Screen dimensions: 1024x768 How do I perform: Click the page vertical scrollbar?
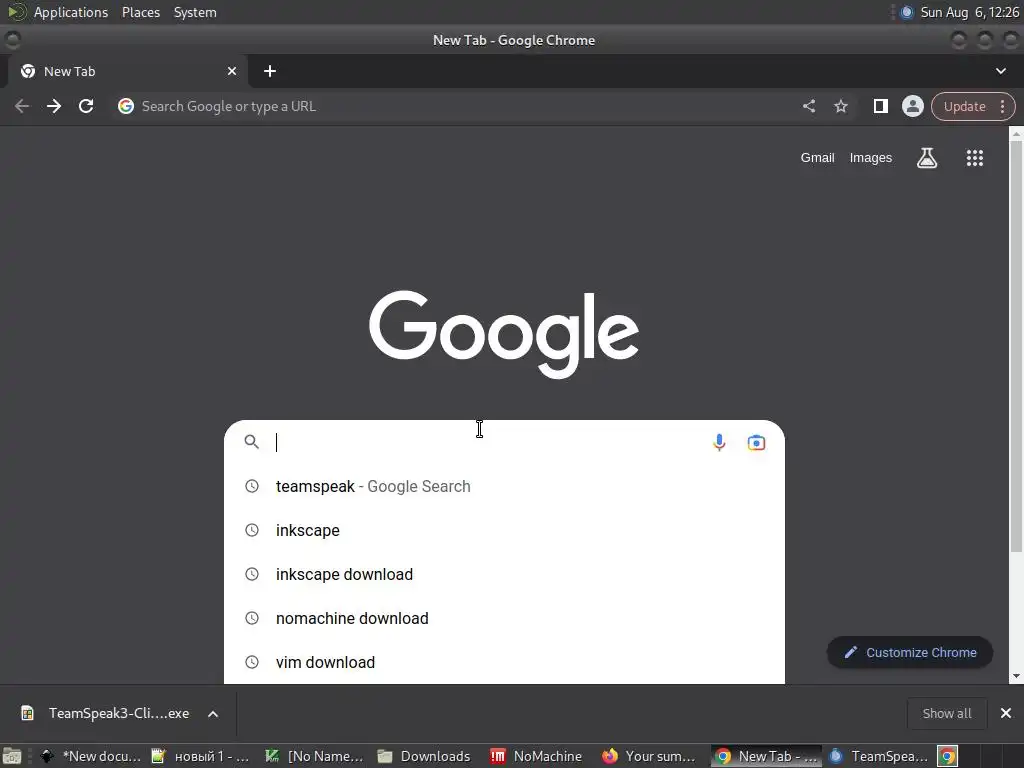click(1016, 346)
